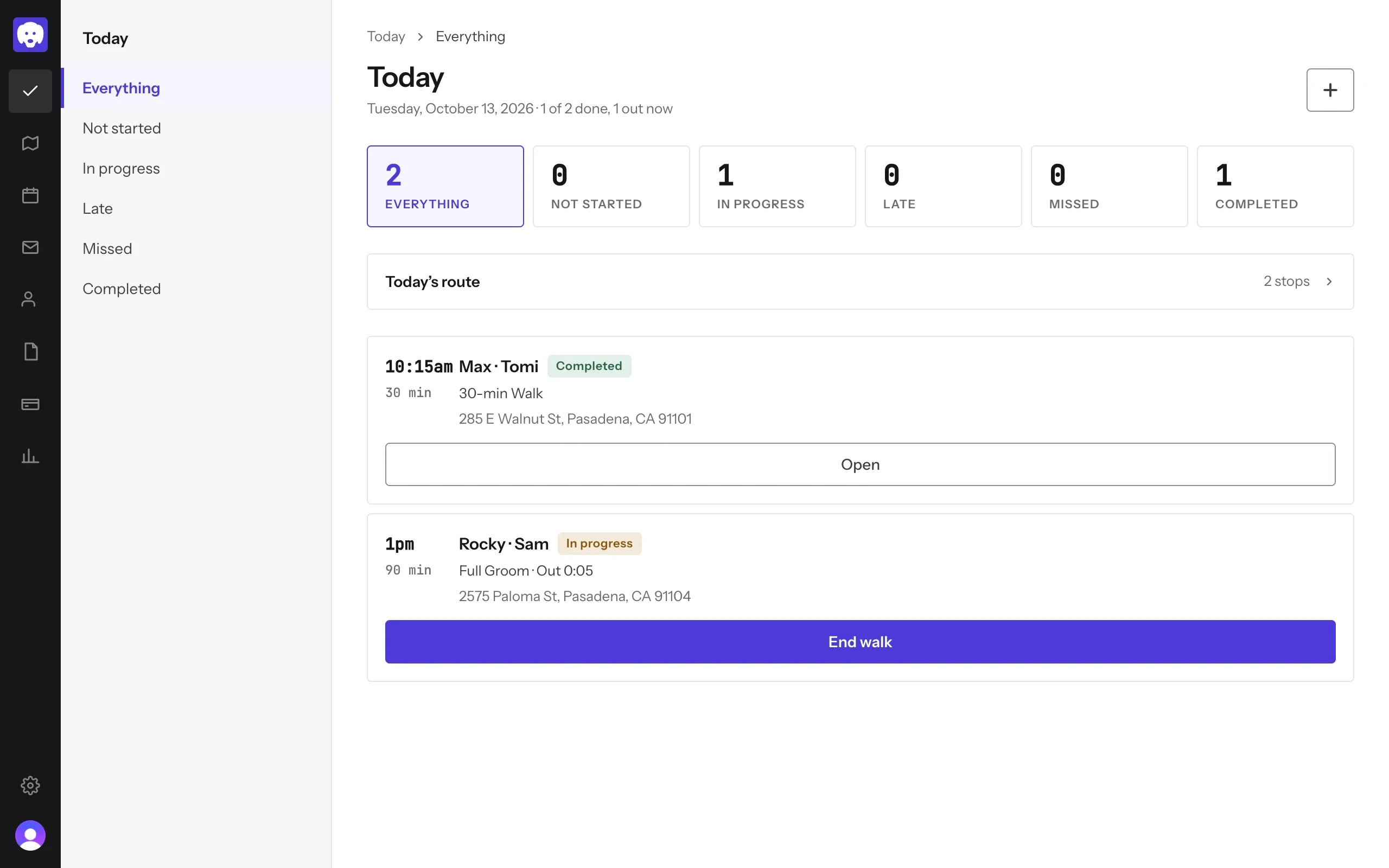The width and height of the screenshot is (1389, 868).
Task: Select Everything in the Today list
Action: (x=196, y=88)
